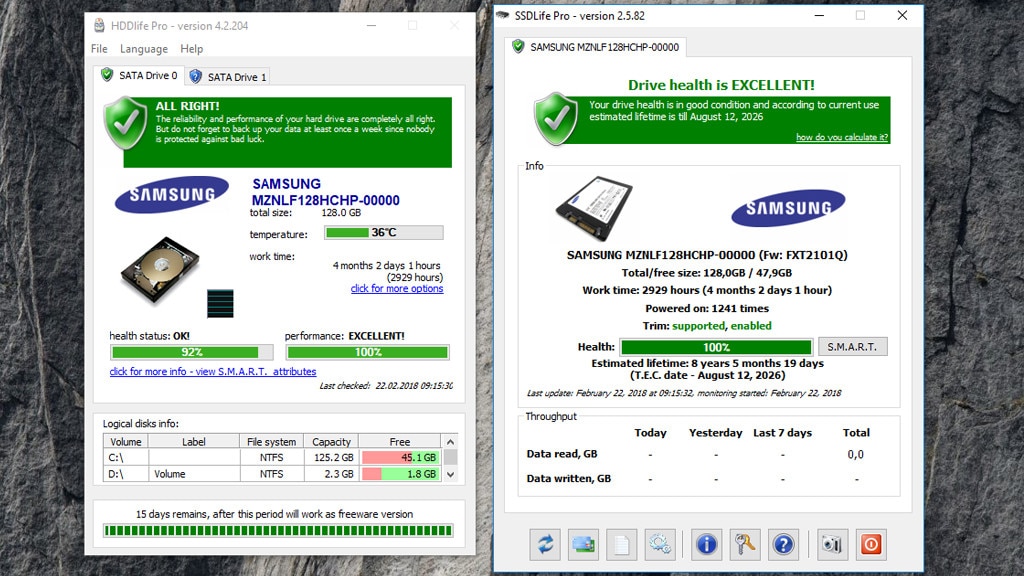Image resolution: width=1024 pixels, height=576 pixels.
Task: Select the SATA Drive 0 tab
Action: (x=139, y=75)
